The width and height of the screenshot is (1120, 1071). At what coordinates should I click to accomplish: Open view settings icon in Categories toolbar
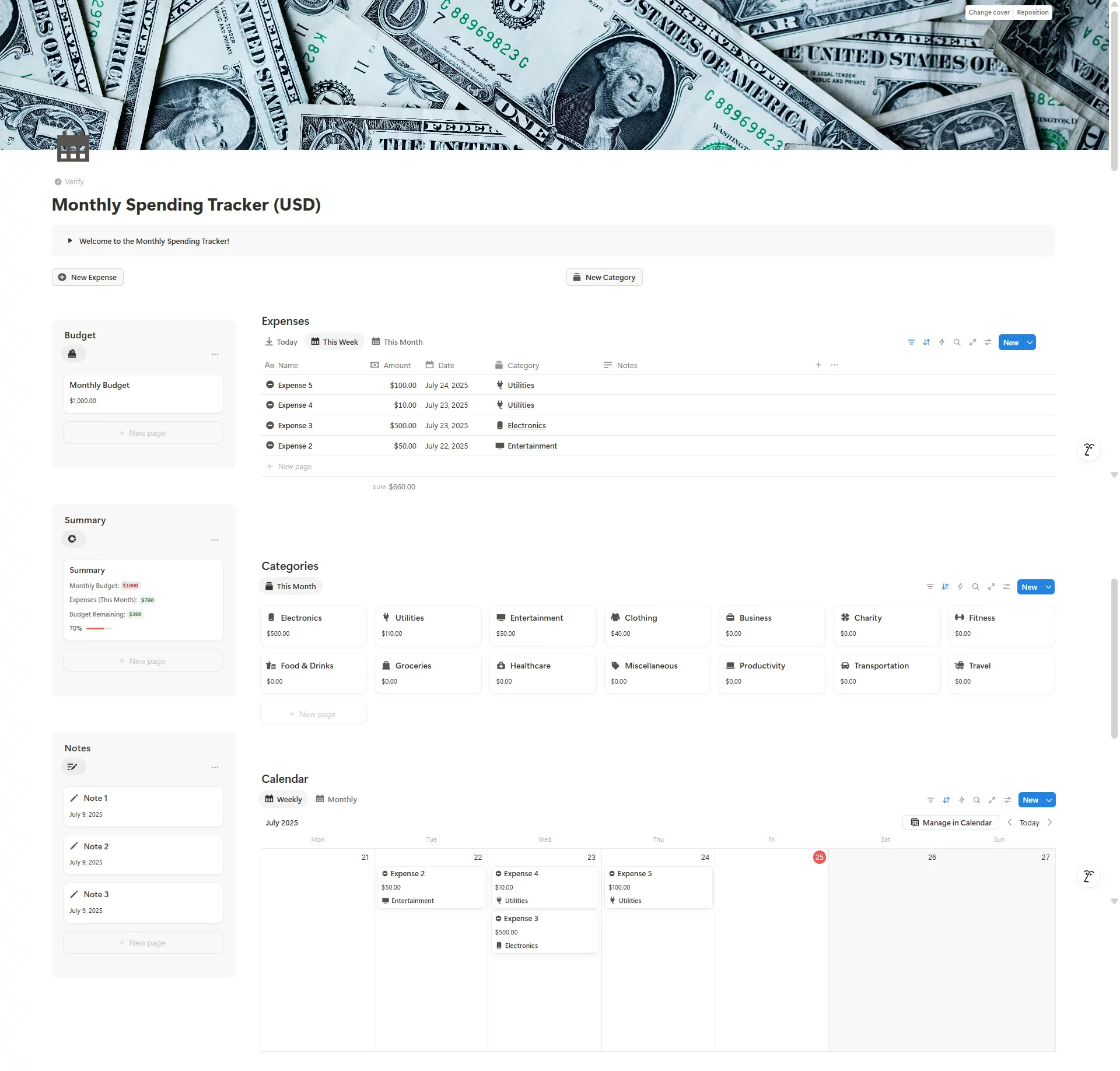(x=1006, y=587)
